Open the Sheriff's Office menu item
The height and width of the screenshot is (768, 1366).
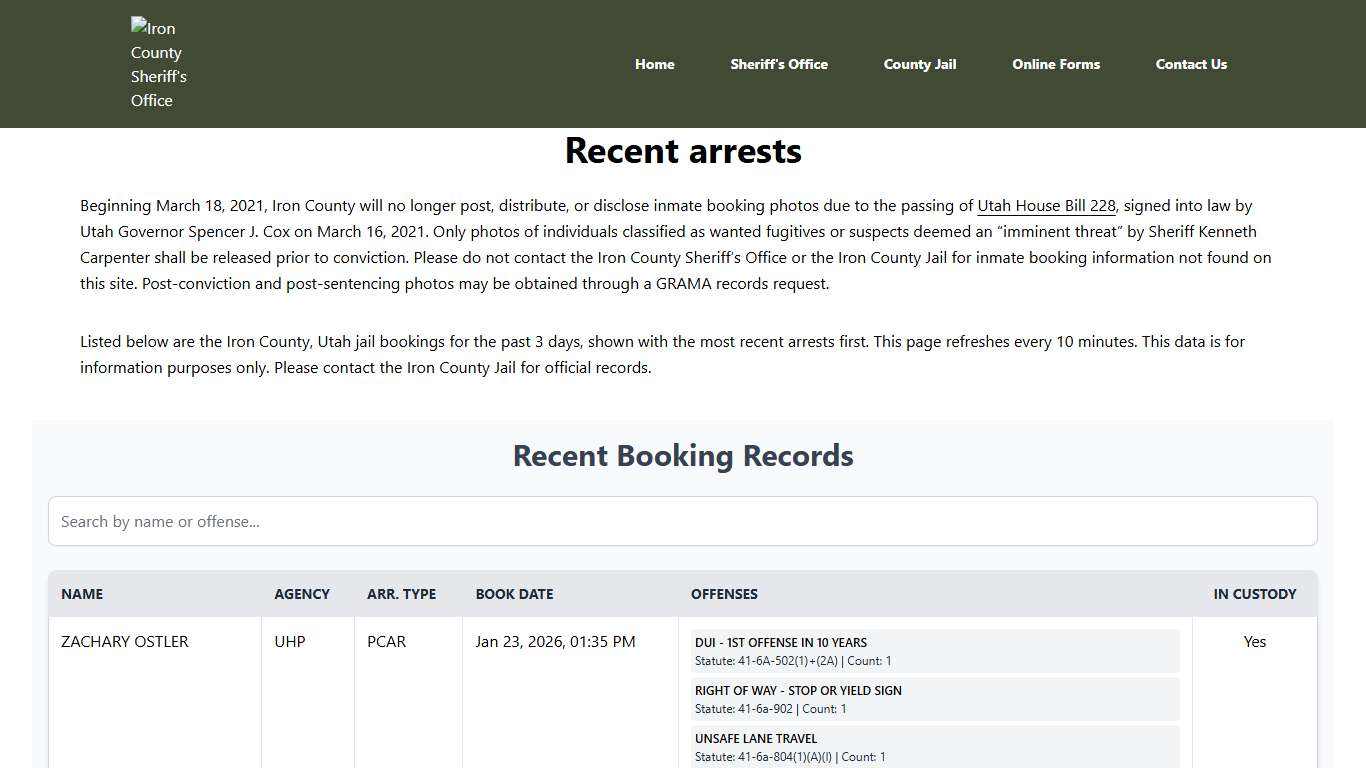[x=779, y=64]
